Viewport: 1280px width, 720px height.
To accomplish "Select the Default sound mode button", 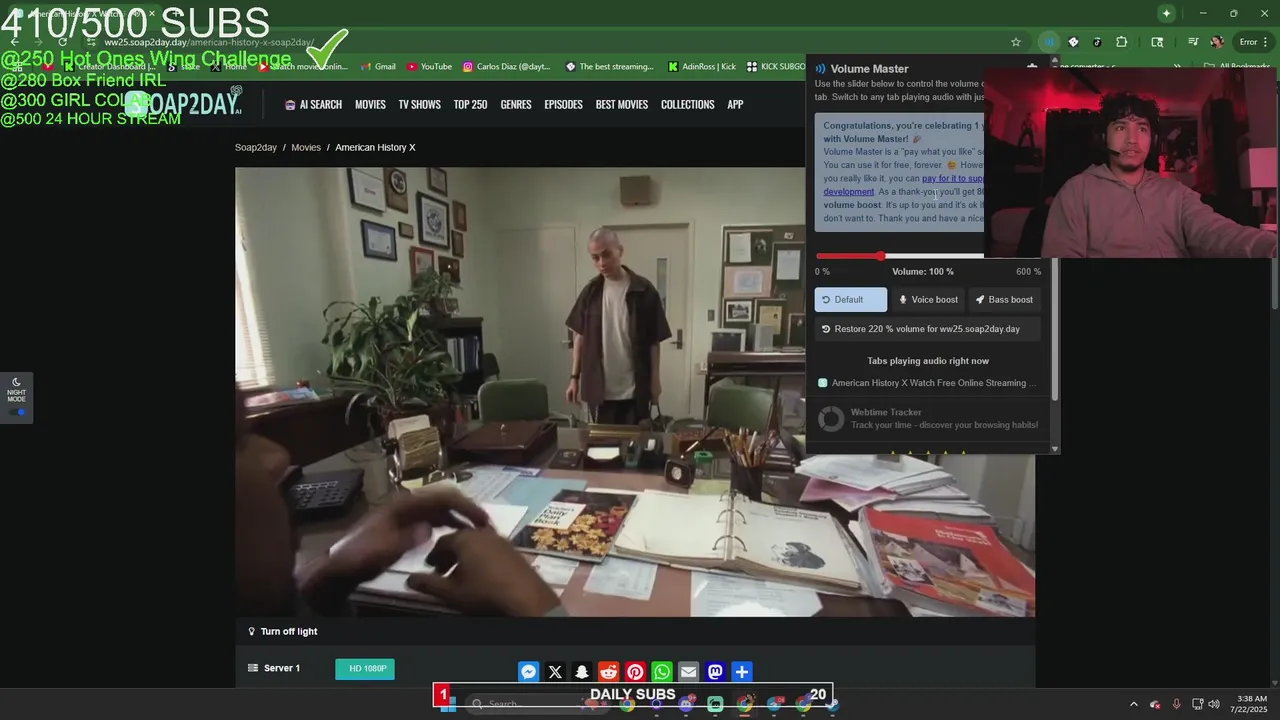I will coord(850,300).
